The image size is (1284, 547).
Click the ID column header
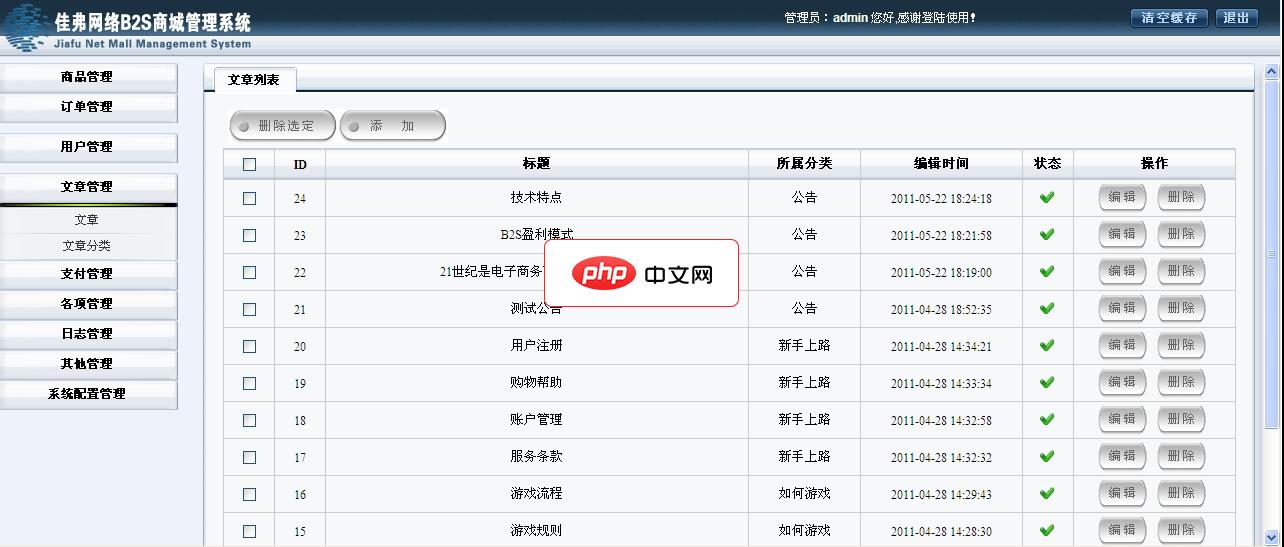[x=300, y=164]
